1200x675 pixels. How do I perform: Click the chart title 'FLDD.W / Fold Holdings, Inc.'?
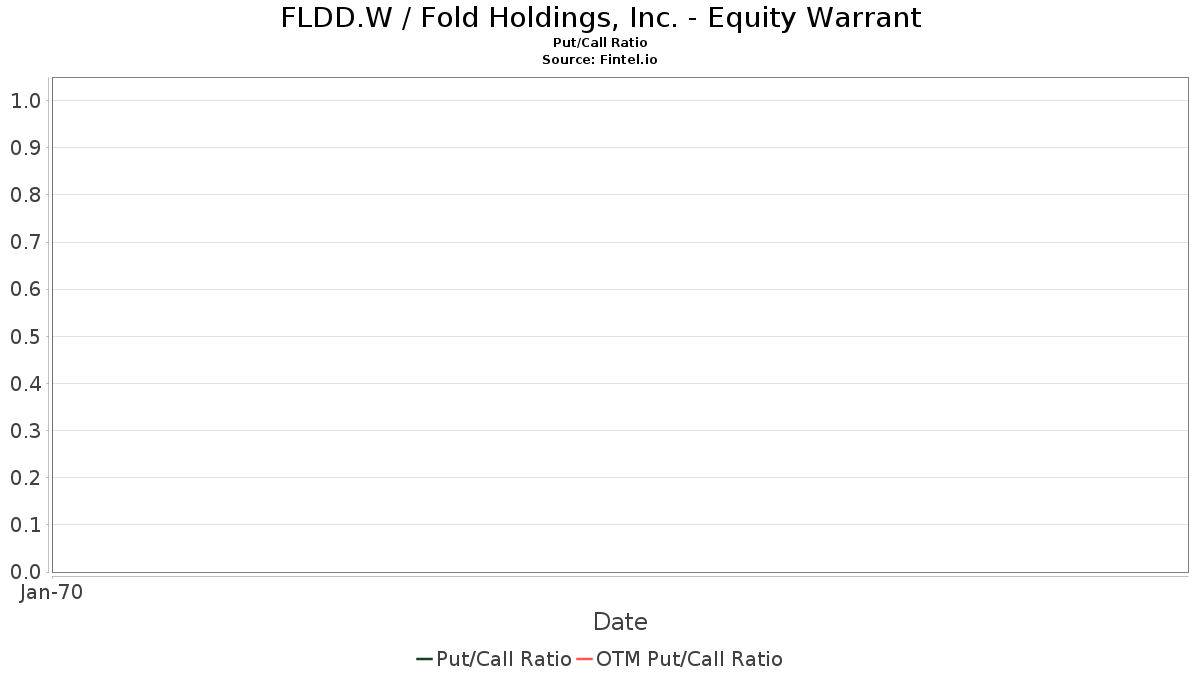coord(600,18)
